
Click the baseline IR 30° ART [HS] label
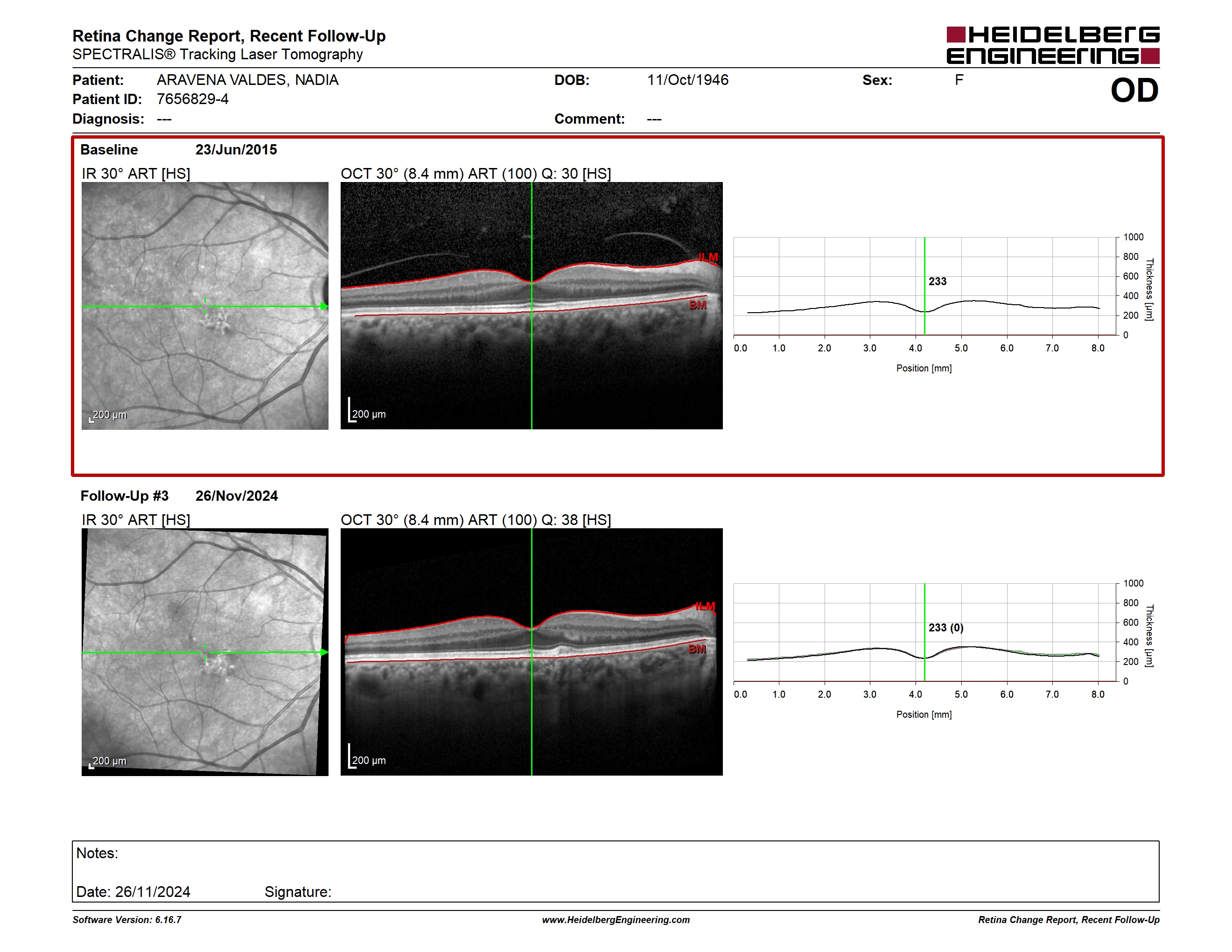[x=136, y=174]
